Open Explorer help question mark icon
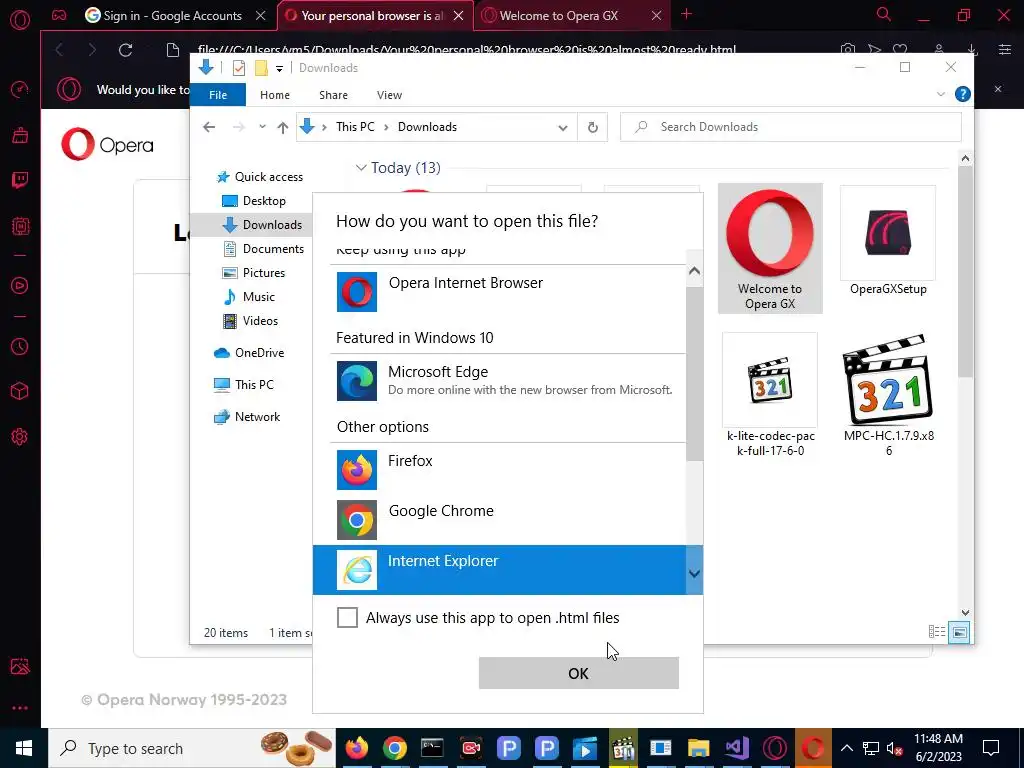Viewport: 1024px width, 768px height. pyautogui.click(x=963, y=94)
